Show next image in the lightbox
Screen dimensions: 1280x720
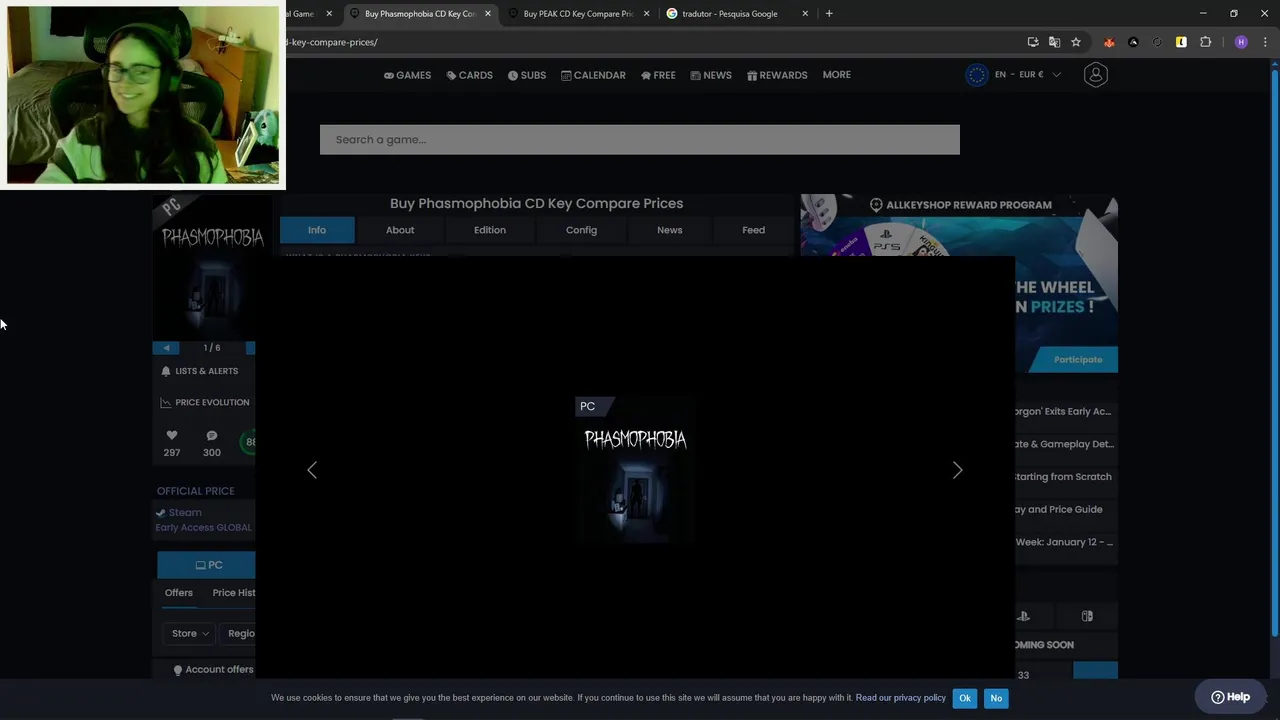[x=957, y=470]
